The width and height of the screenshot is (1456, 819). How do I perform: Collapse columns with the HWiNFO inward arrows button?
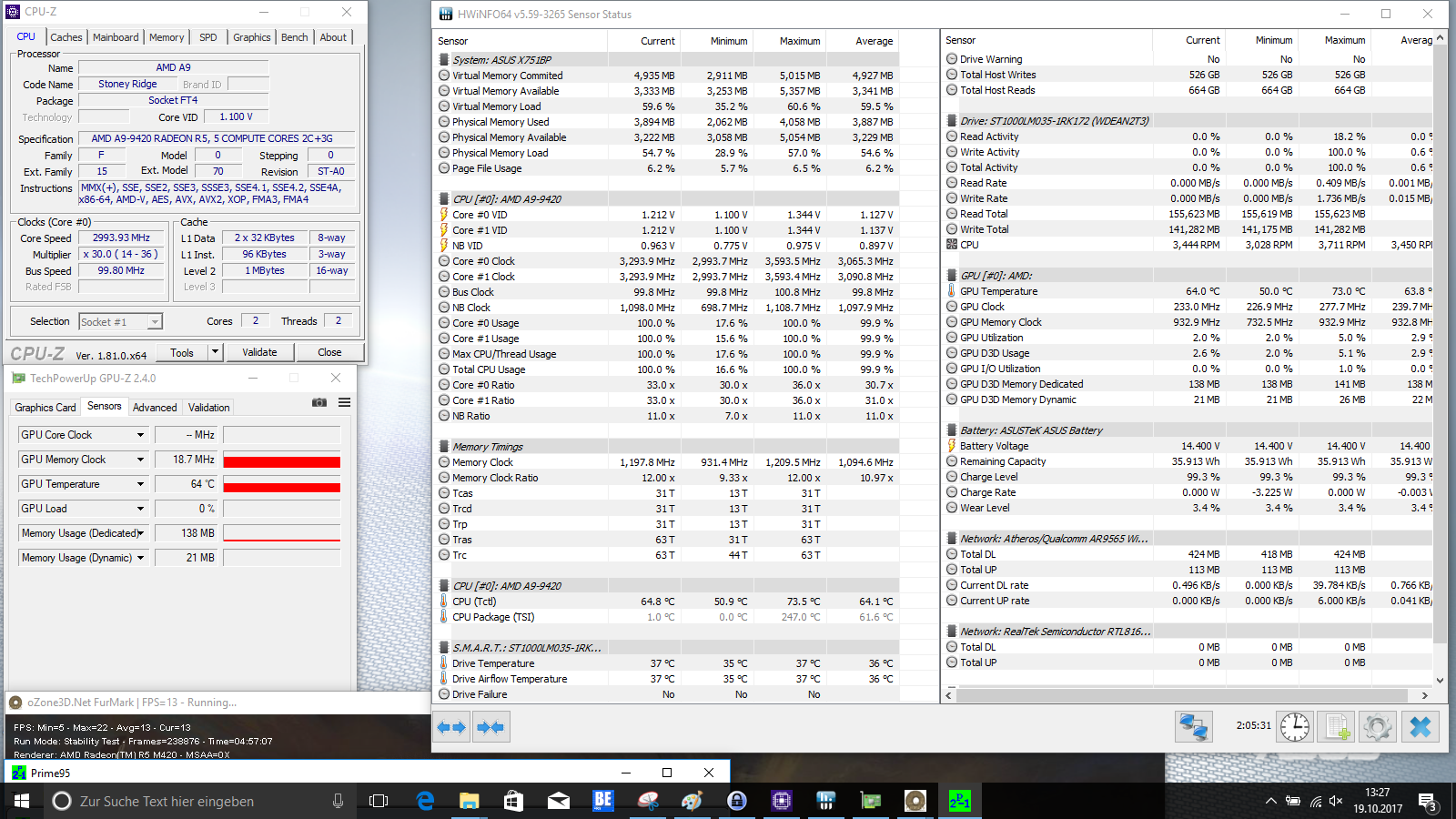(x=490, y=727)
